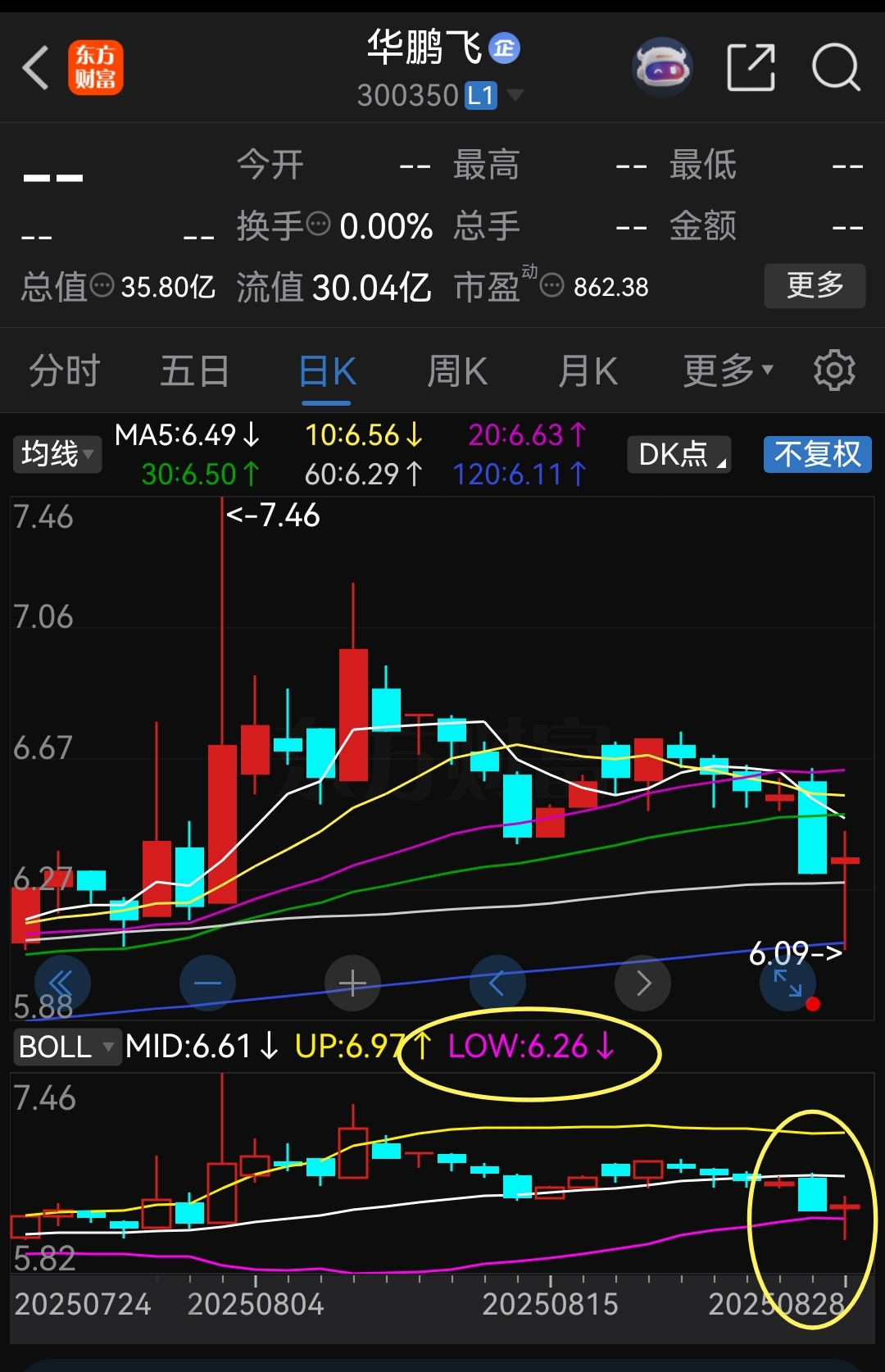Jump to earliest candles double-arrow button
The height and width of the screenshot is (1372, 885).
point(61,983)
